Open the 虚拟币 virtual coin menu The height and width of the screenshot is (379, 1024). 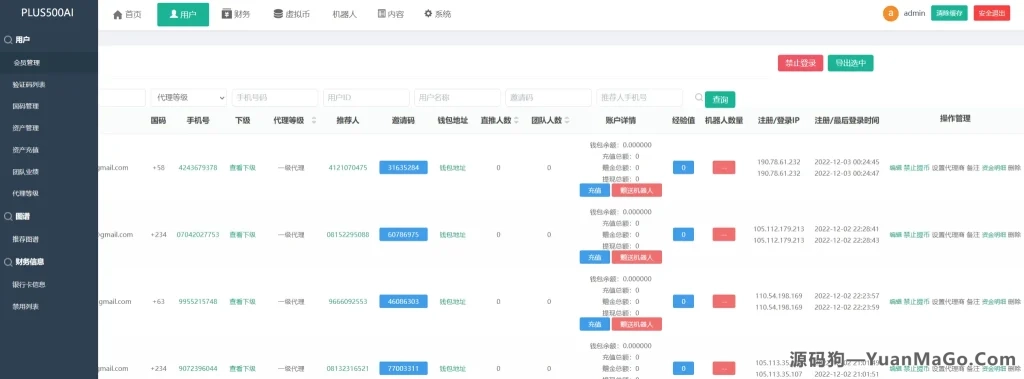[291, 14]
